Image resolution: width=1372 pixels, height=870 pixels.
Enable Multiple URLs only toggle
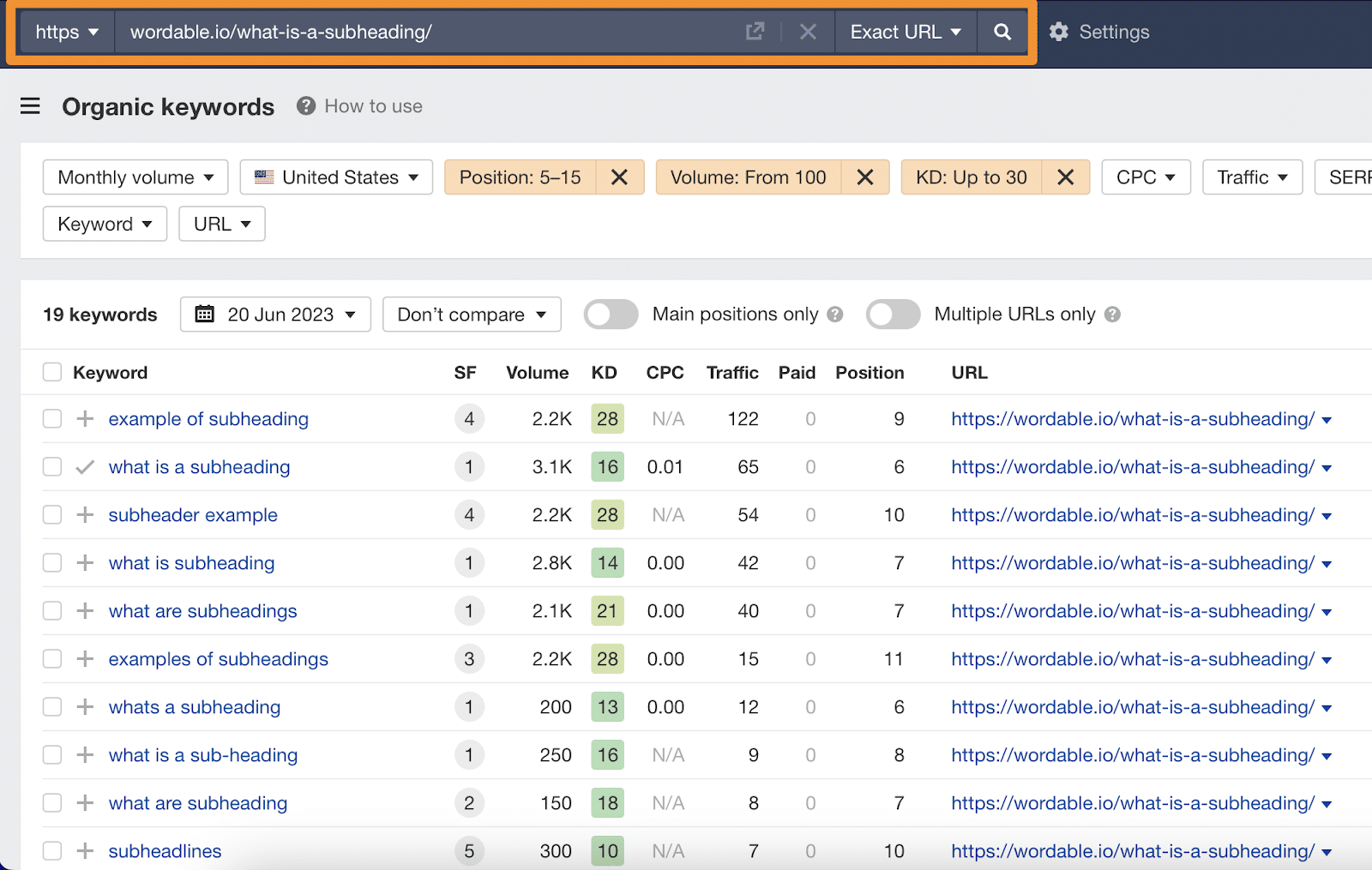point(893,315)
